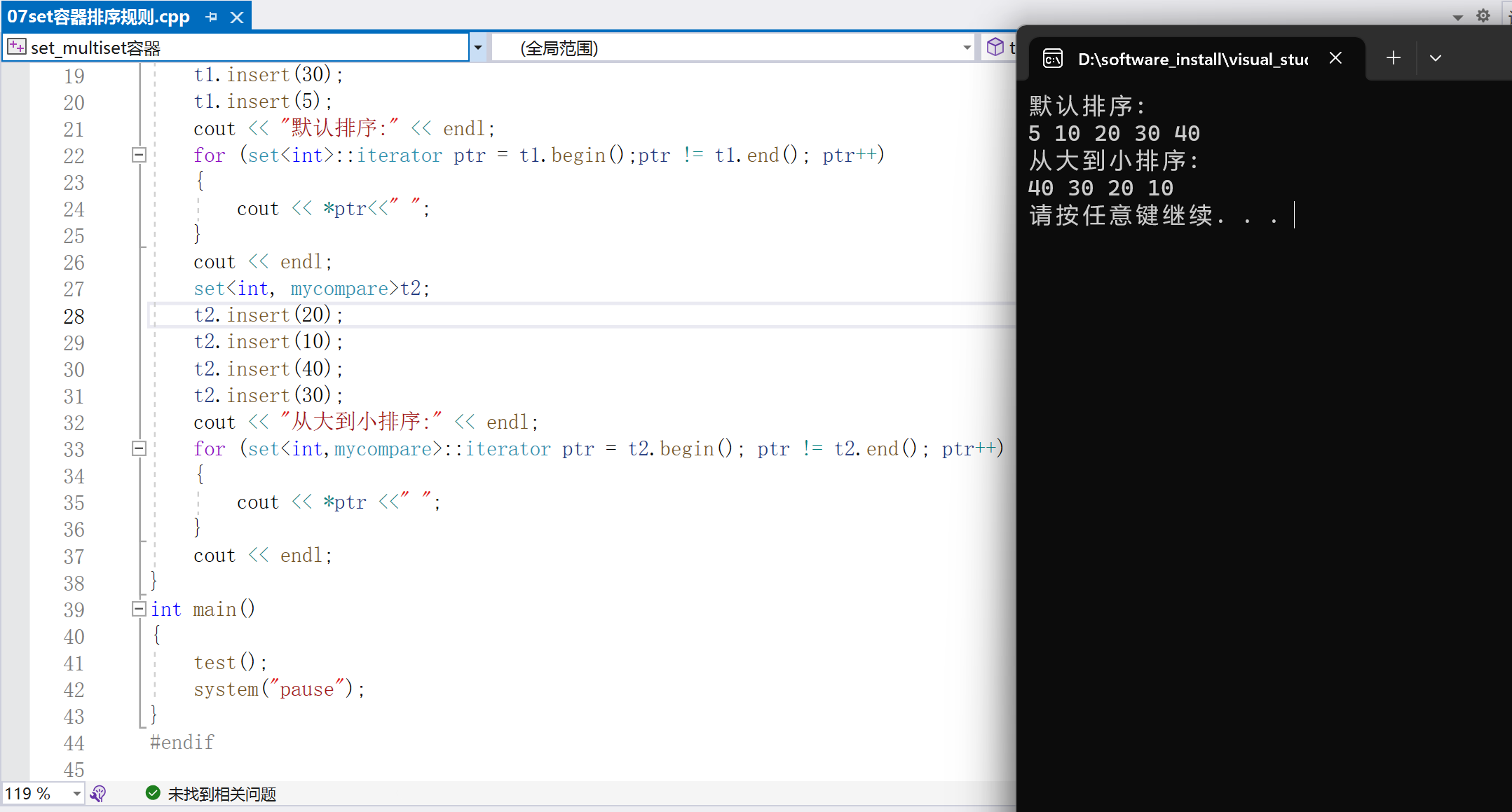Collapse the for loop fold at line 22
Image resolution: width=1512 pixels, height=812 pixels.
coord(139,154)
